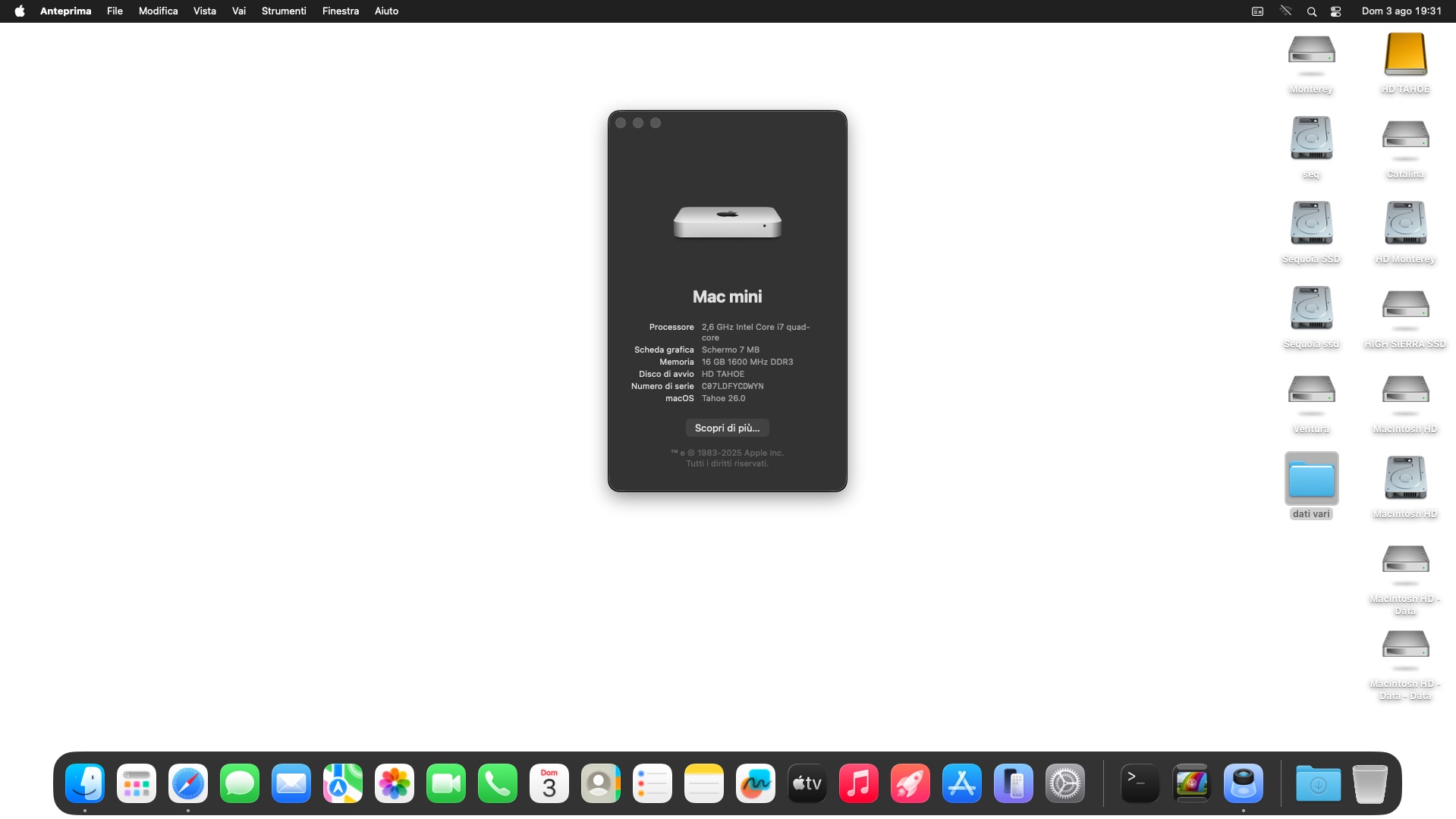This screenshot has width=1456, height=819.
Task: Click the Preview app icon in Dock
Action: (1244, 783)
